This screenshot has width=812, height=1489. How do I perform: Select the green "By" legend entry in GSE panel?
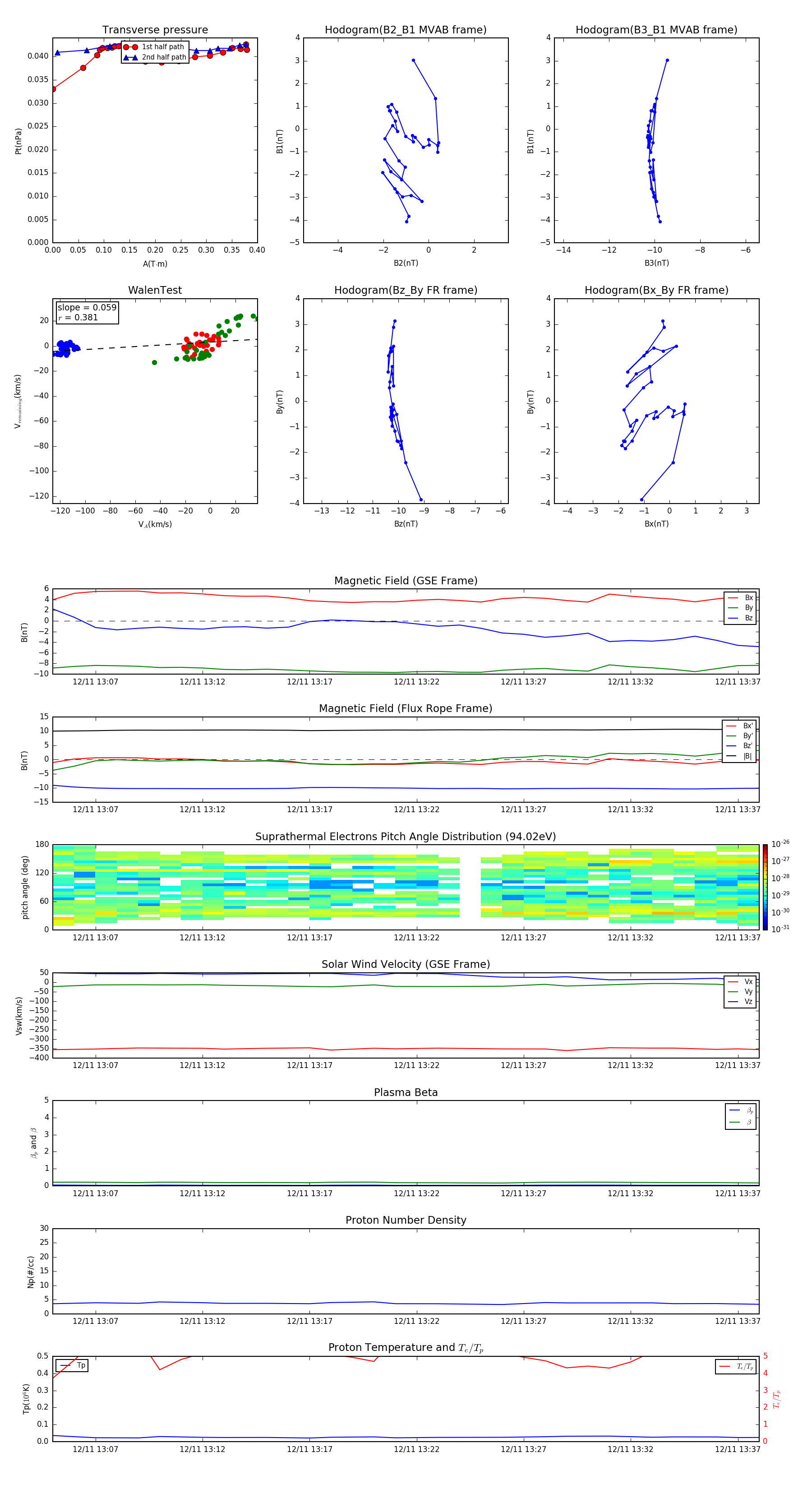740,607
